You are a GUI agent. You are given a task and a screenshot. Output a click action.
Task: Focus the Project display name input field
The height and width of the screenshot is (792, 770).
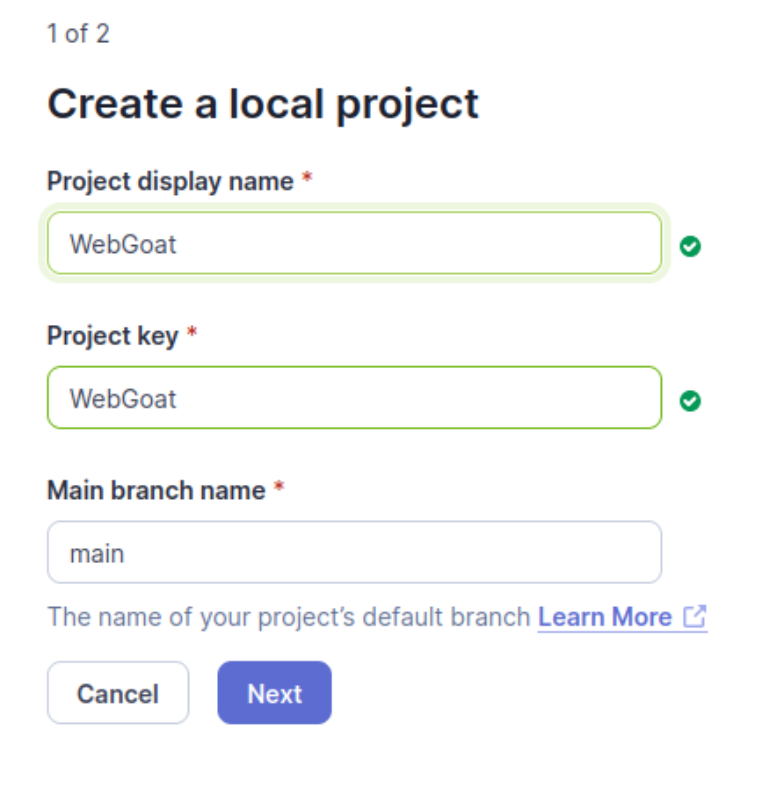(355, 243)
